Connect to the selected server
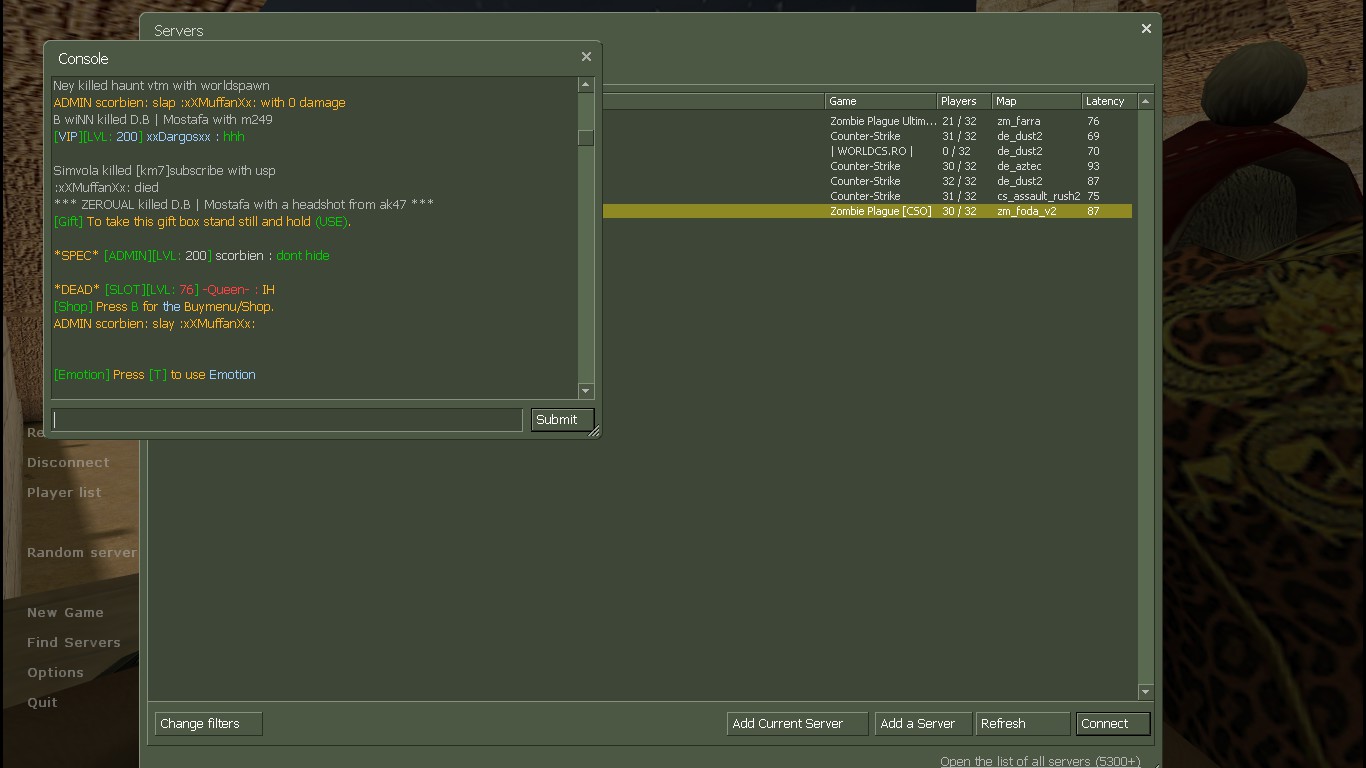1366x768 pixels. [x=1112, y=723]
